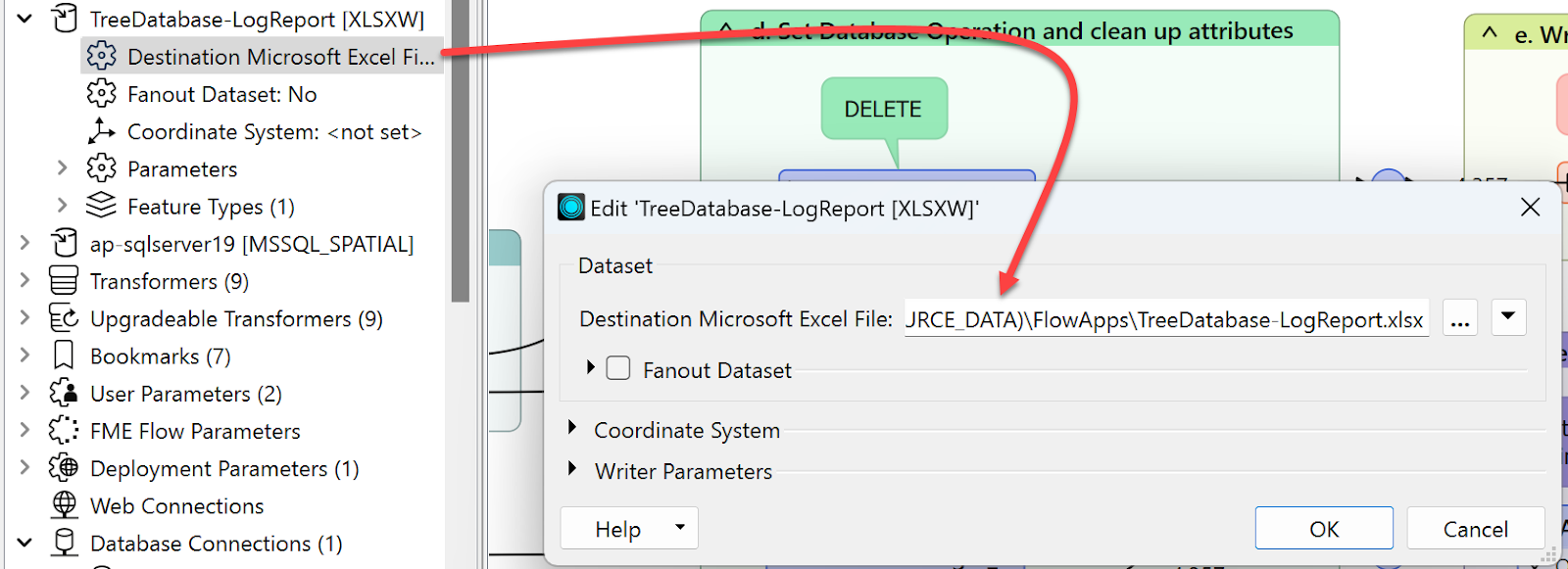Expand the Bookmarks (7) node
Image resolution: width=1568 pixels, height=569 pixels.
[x=25, y=356]
